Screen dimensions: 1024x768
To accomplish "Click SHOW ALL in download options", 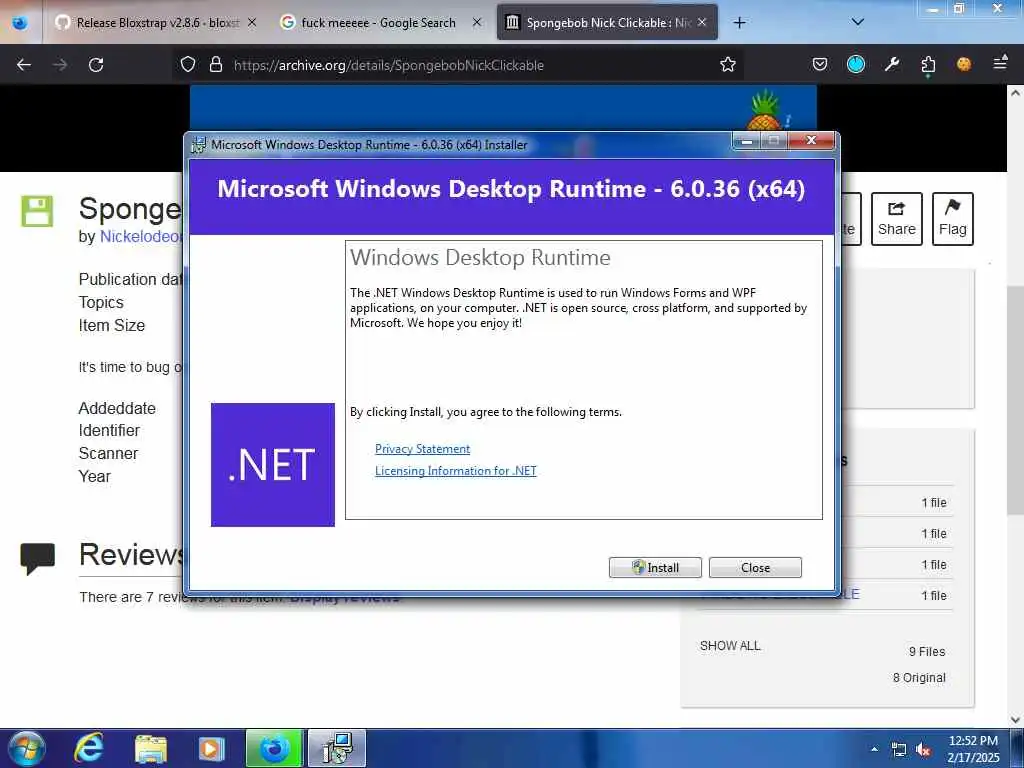I will click(x=730, y=646).
